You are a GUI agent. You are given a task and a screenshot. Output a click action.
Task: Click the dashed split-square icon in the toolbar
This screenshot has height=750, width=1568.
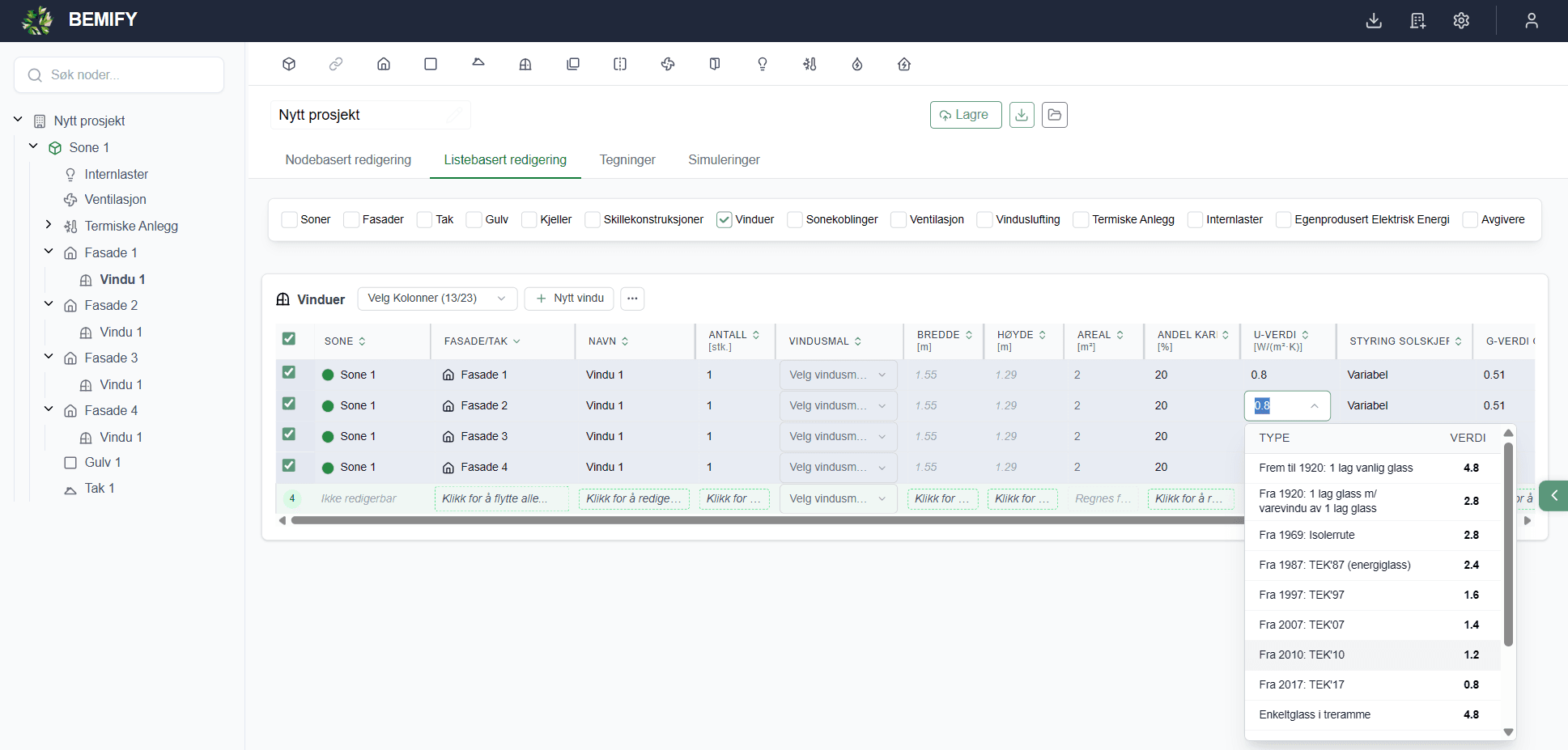[x=620, y=64]
